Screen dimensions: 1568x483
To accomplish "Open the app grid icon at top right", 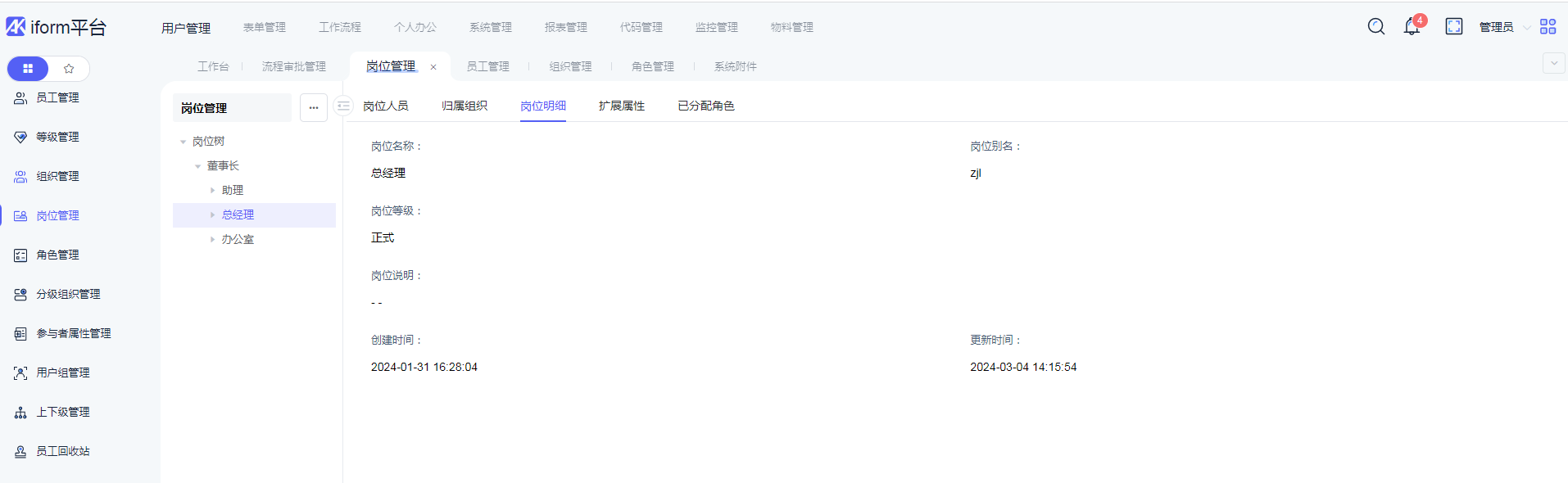I will click(1548, 26).
